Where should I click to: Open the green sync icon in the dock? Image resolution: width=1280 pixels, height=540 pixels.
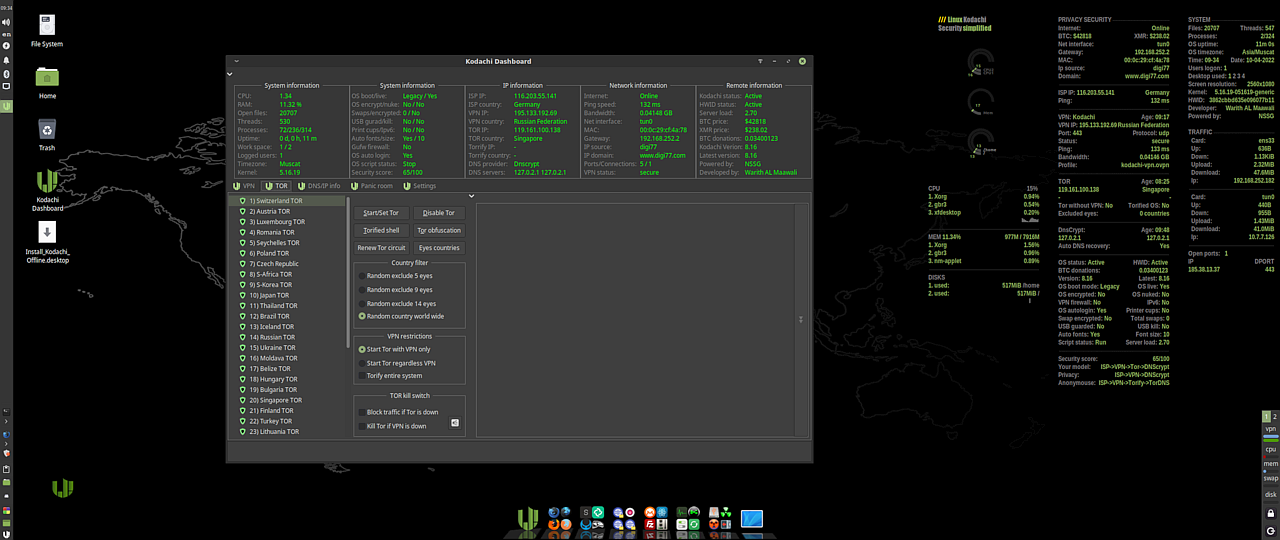(x=694, y=524)
